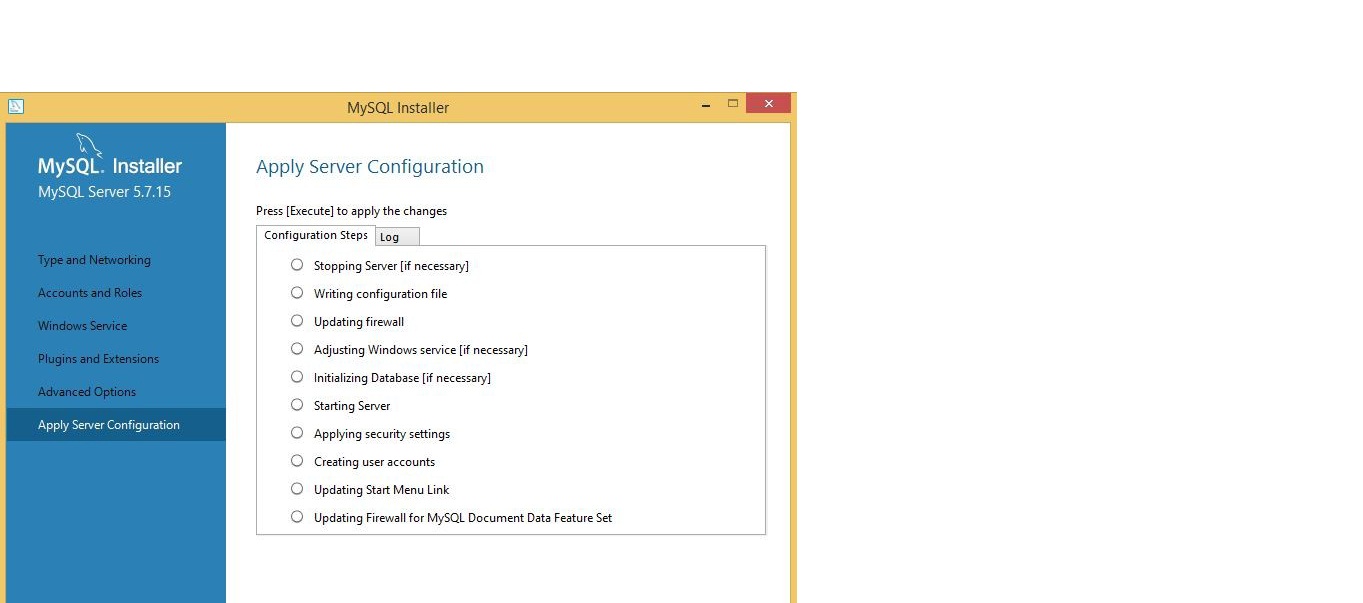Click the MySQL Installer title bar icon
Viewport: 1363px width, 603px height.
click(16, 106)
